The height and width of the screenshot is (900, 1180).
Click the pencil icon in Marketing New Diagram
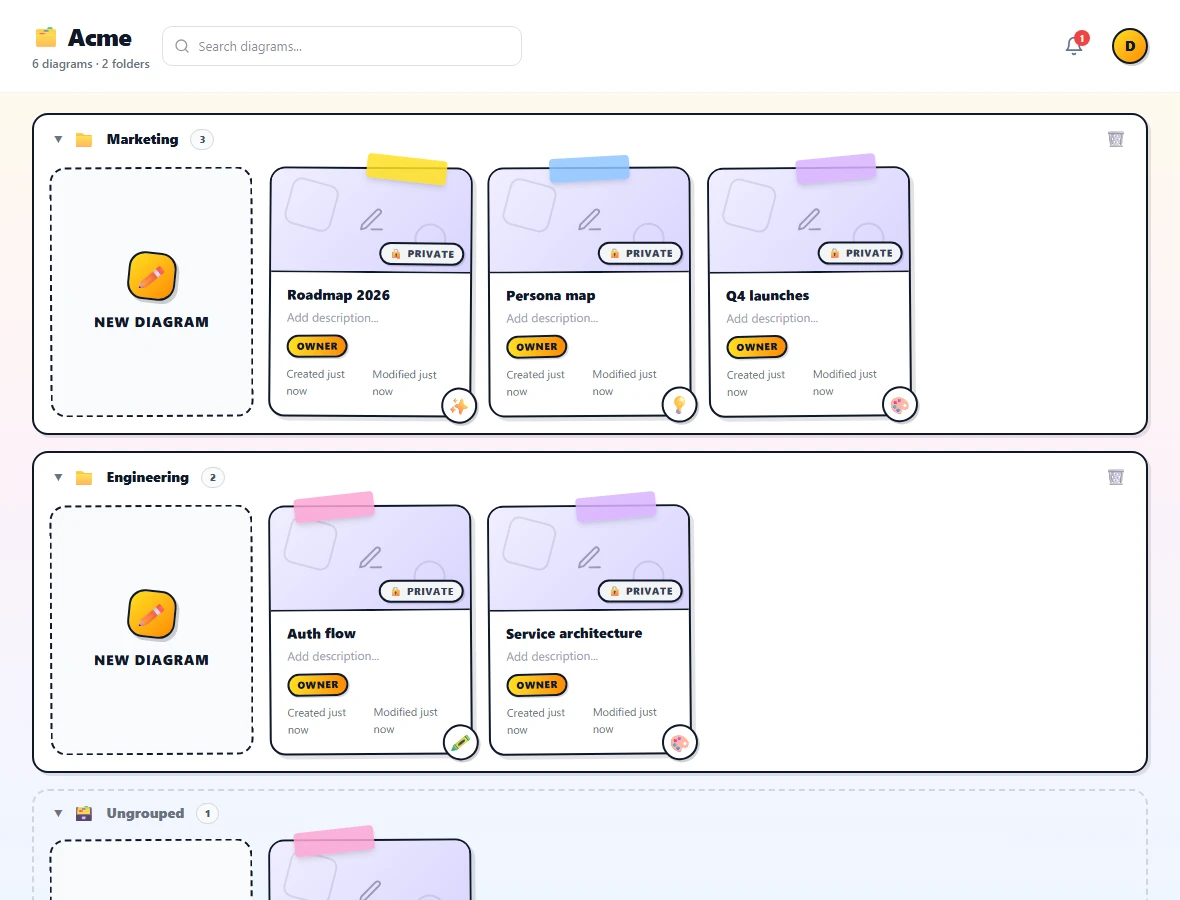[x=151, y=276]
